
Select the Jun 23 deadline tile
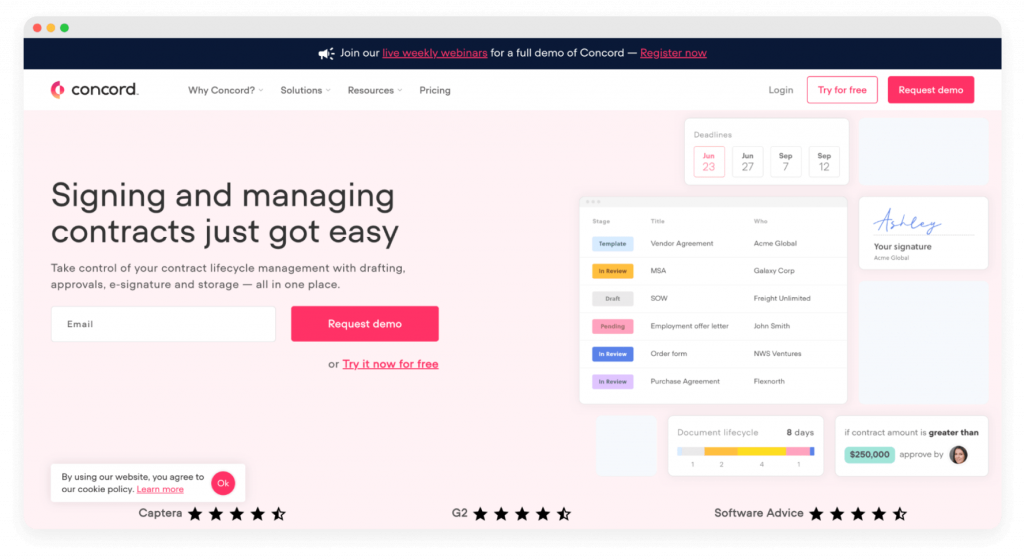[x=709, y=162]
